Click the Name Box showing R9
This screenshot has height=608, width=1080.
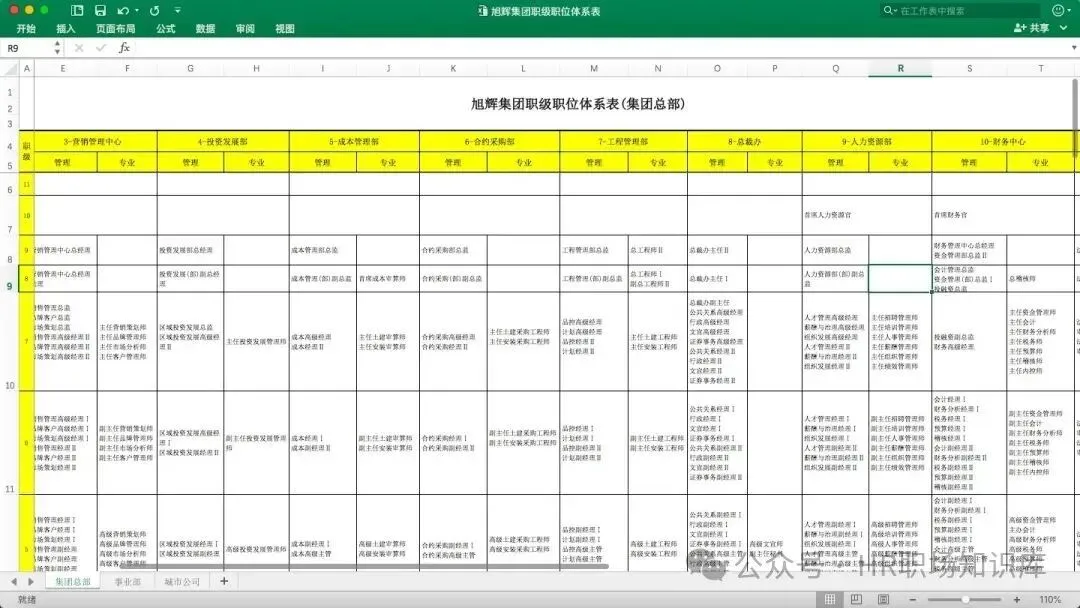pyautogui.click(x=28, y=48)
